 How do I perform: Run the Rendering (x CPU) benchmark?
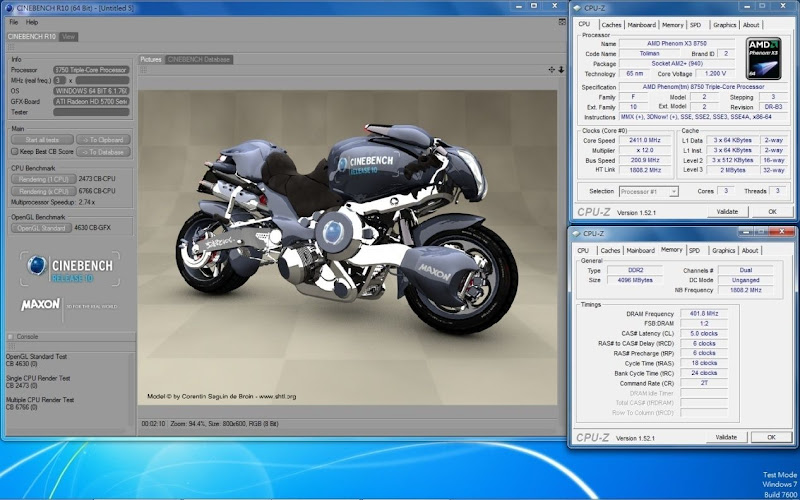[x=43, y=191]
